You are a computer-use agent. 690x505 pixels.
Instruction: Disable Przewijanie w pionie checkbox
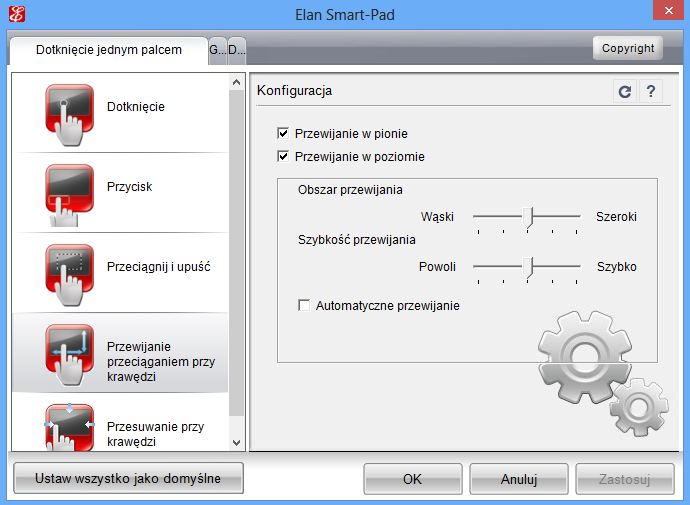click(x=283, y=133)
